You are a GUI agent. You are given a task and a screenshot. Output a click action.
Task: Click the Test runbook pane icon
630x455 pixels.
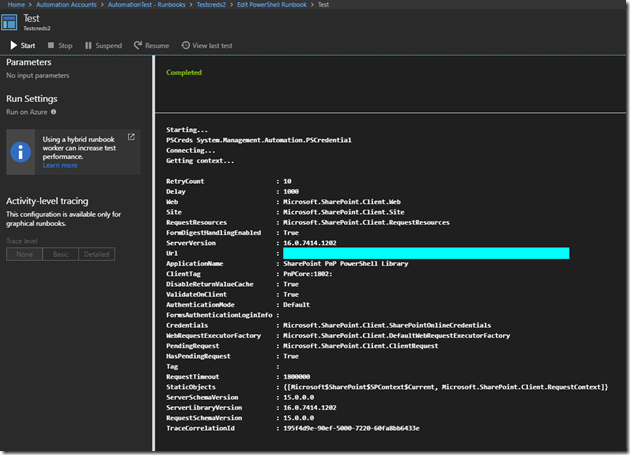click(11, 24)
